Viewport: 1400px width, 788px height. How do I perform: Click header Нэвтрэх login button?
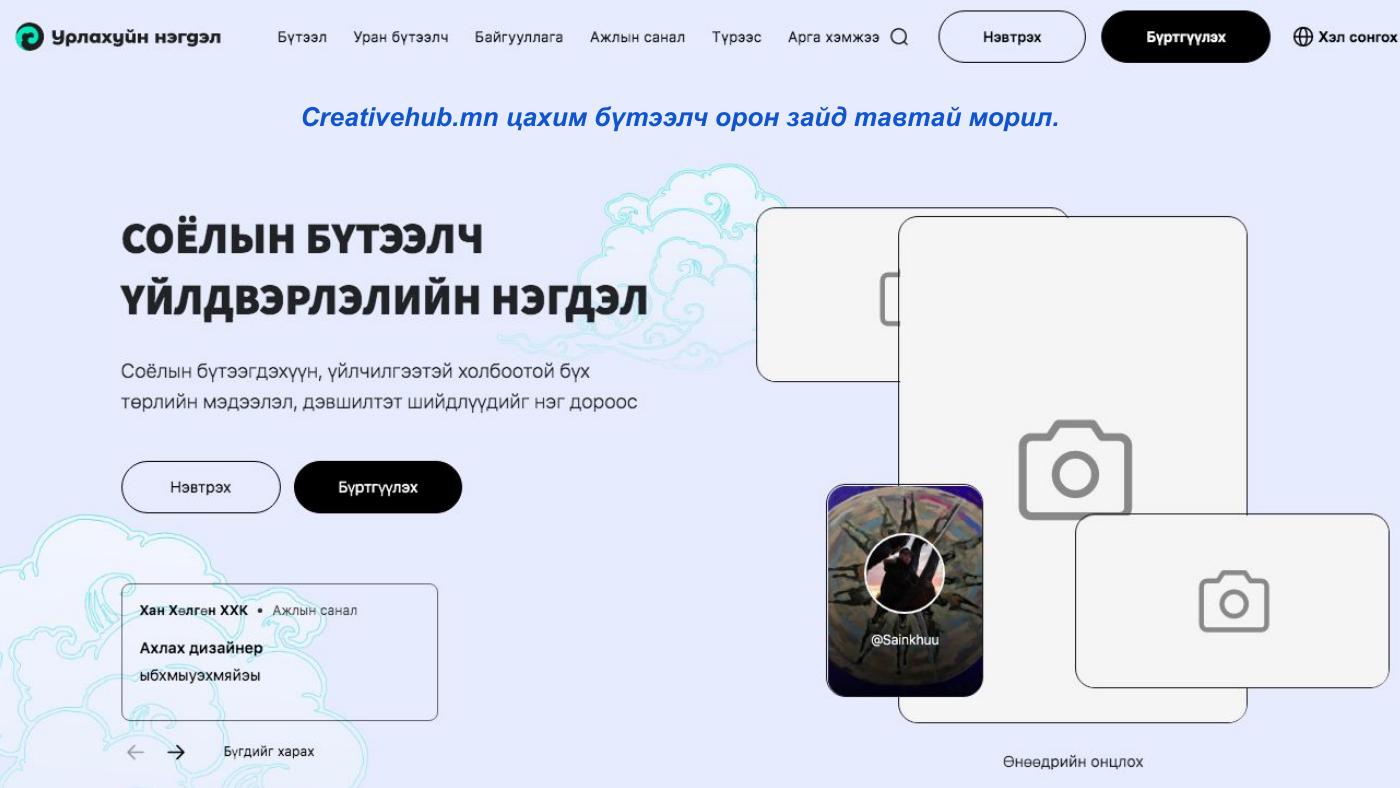(1012, 37)
